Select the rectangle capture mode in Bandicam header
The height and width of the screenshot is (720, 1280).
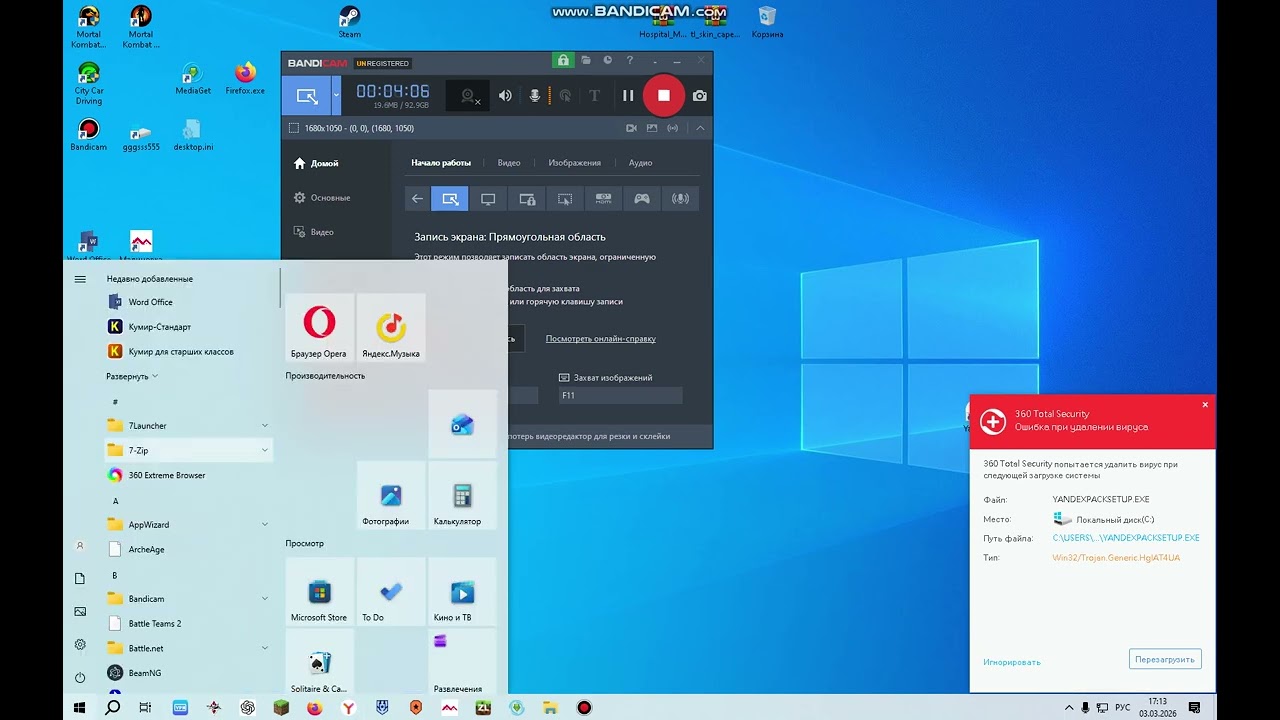point(307,96)
